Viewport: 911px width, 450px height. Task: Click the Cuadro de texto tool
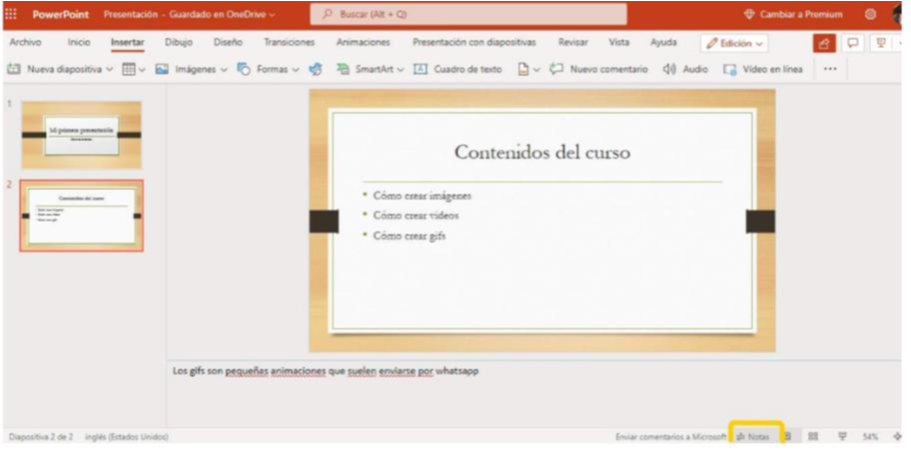click(458, 69)
